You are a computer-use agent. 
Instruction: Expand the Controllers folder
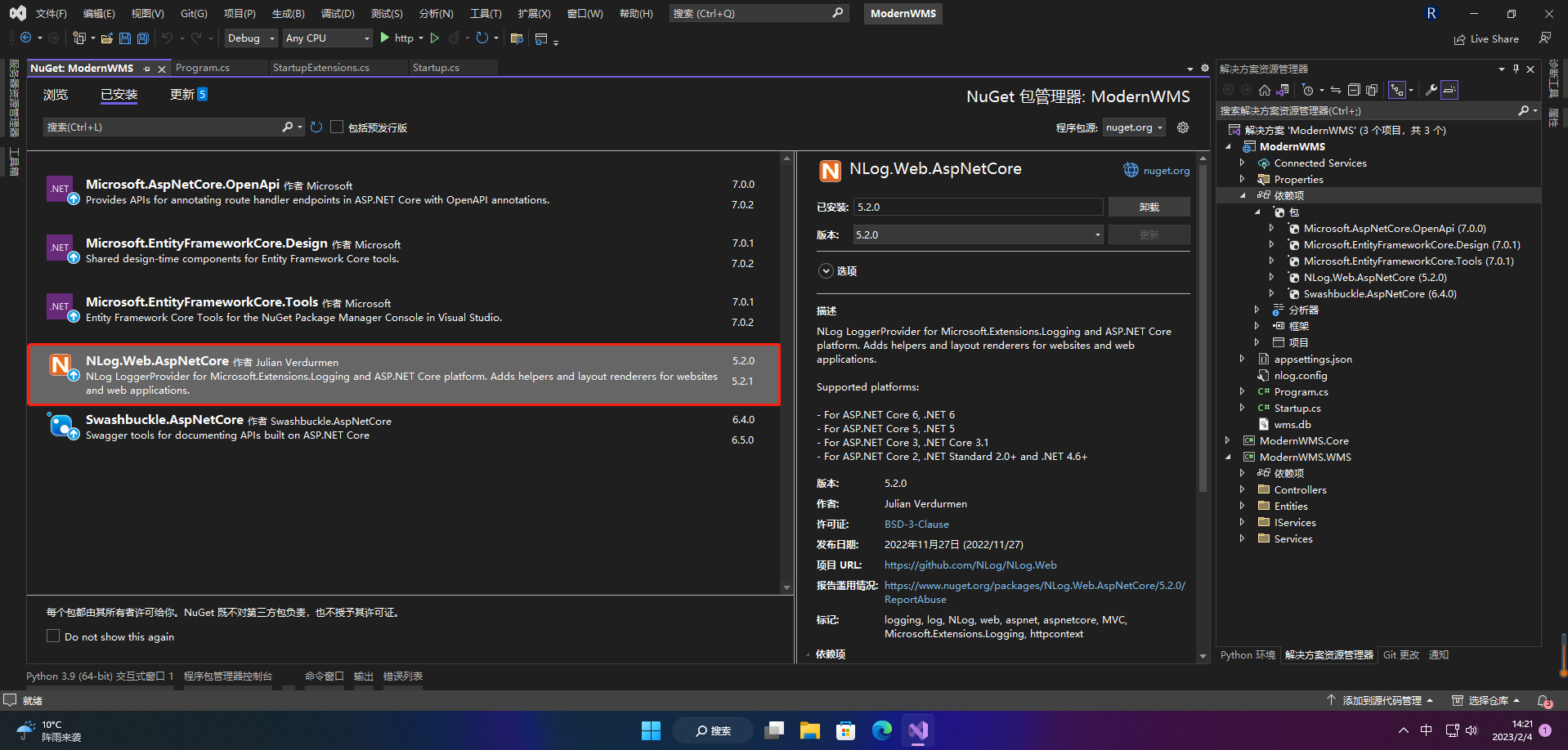[1243, 490]
